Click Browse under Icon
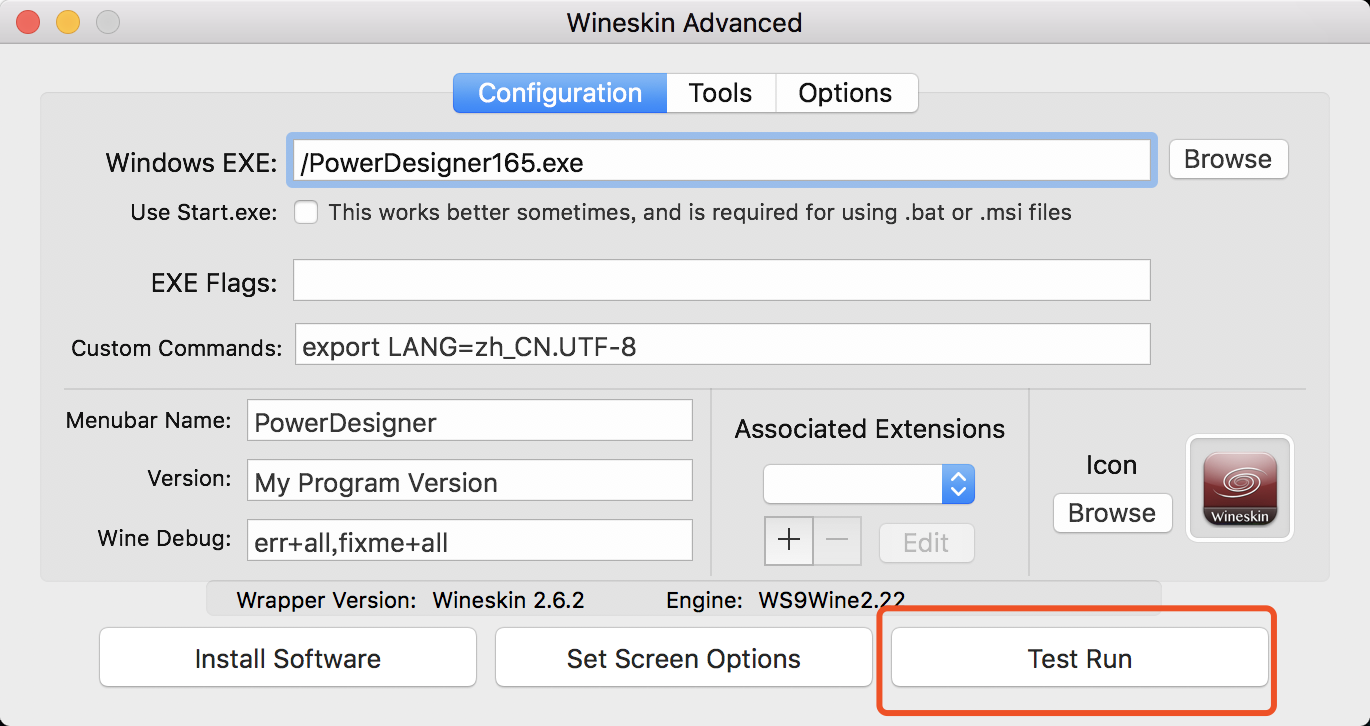This screenshot has height=726, width=1370. (1112, 513)
